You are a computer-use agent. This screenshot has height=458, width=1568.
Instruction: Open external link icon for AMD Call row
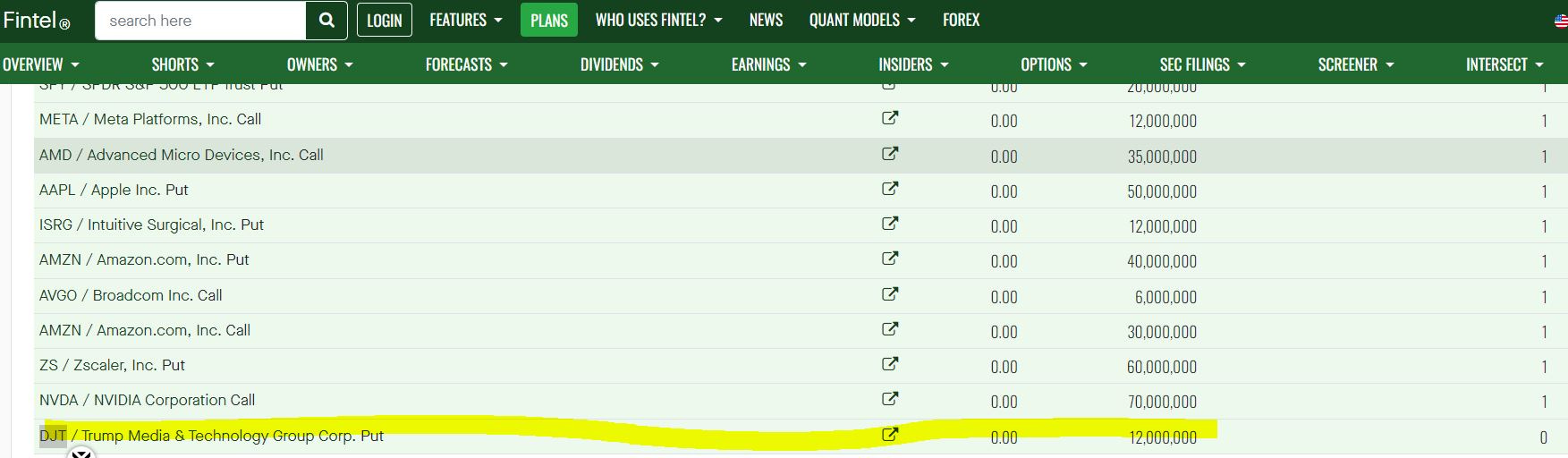[x=890, y=154]
